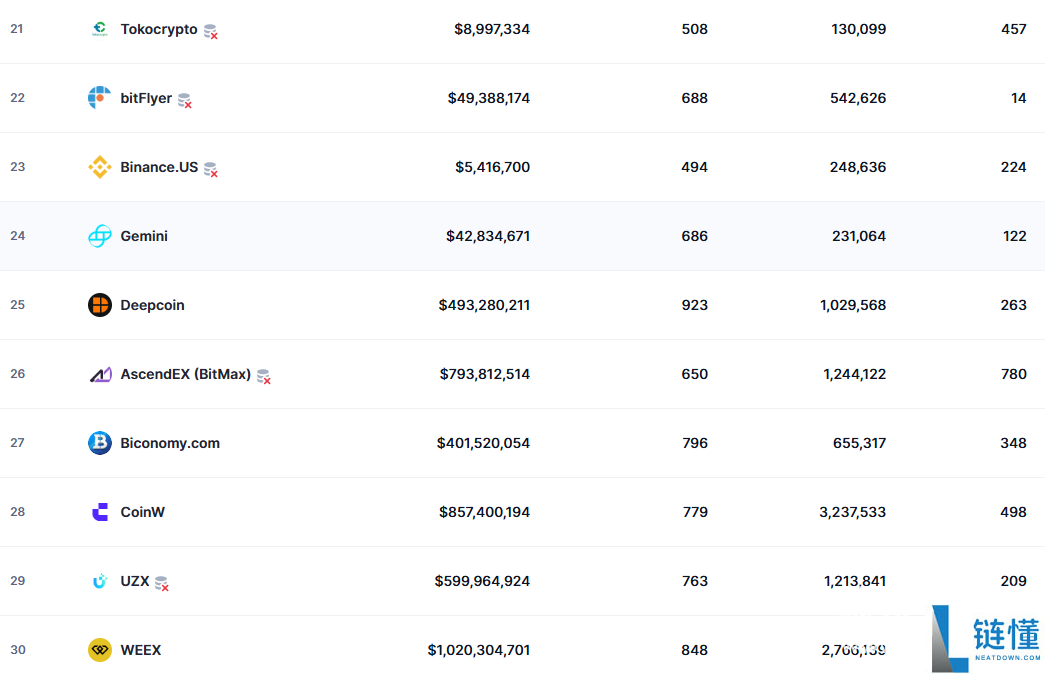Click the value 923 in Deepcoin row
The image size is (1045, 674).
694,305
